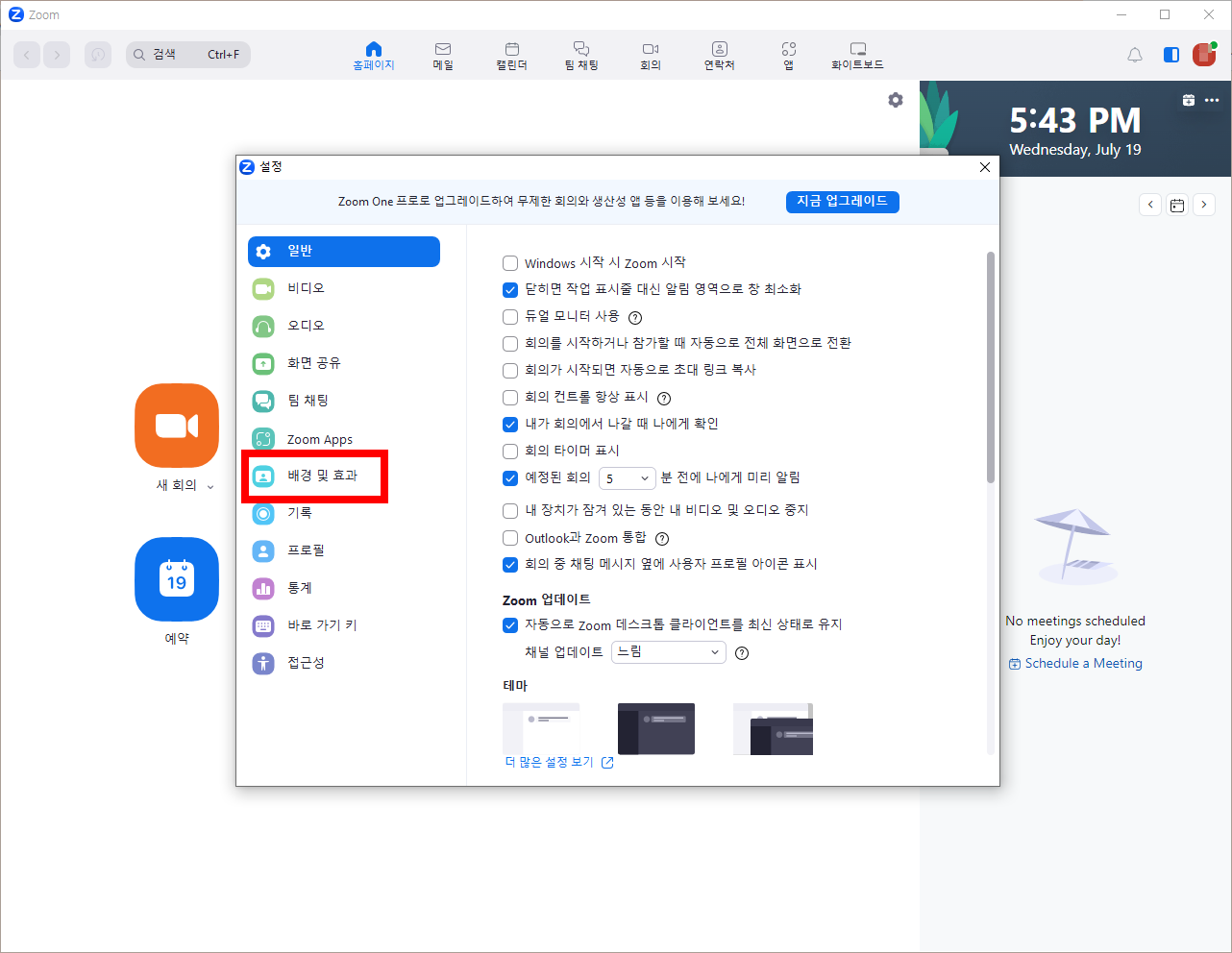Screen dimensions: 1232x953
Task: Open the 화이트보드 section from top navigation
Action: [x=857, y=55]
